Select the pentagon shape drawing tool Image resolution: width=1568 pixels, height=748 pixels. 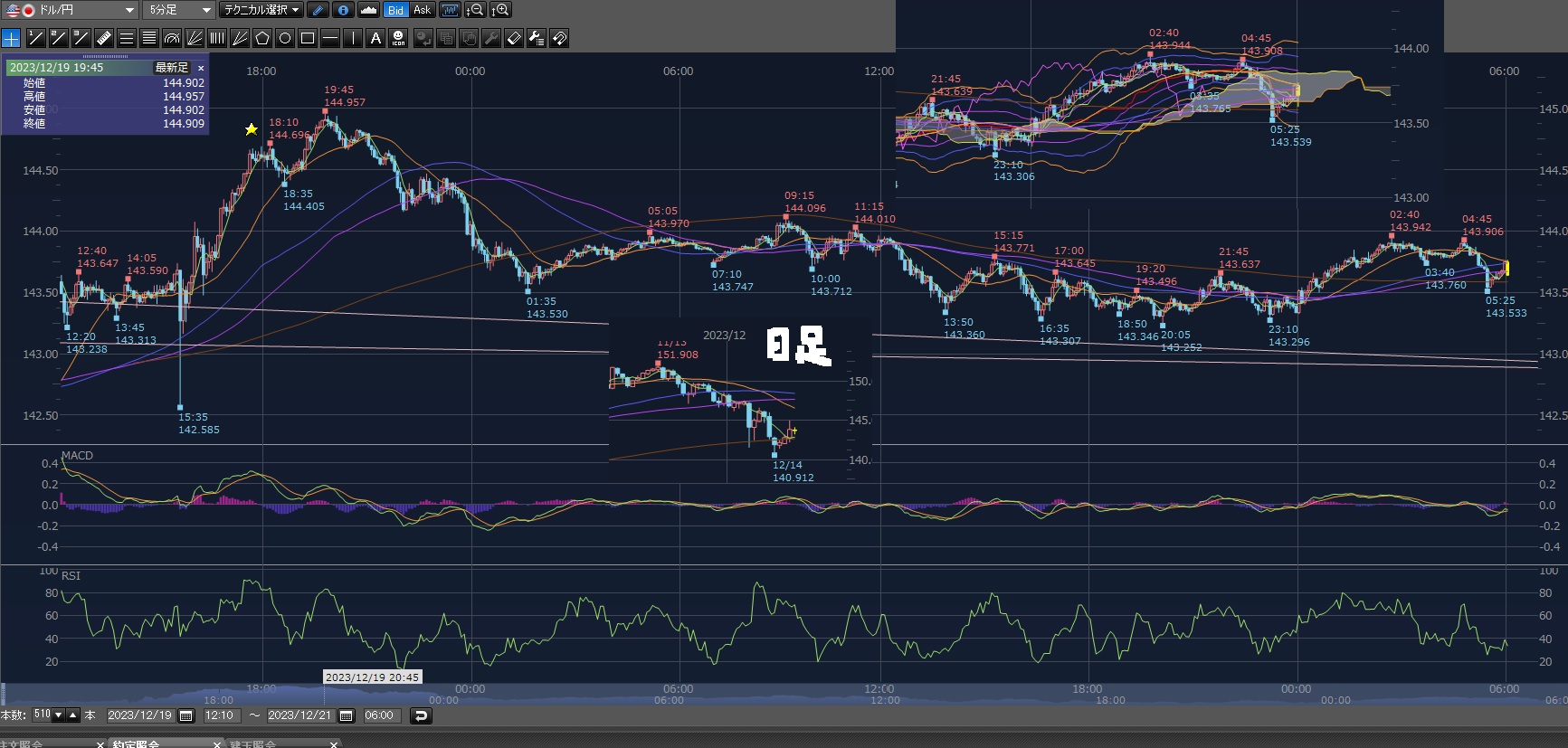click(x=262, y=38)
